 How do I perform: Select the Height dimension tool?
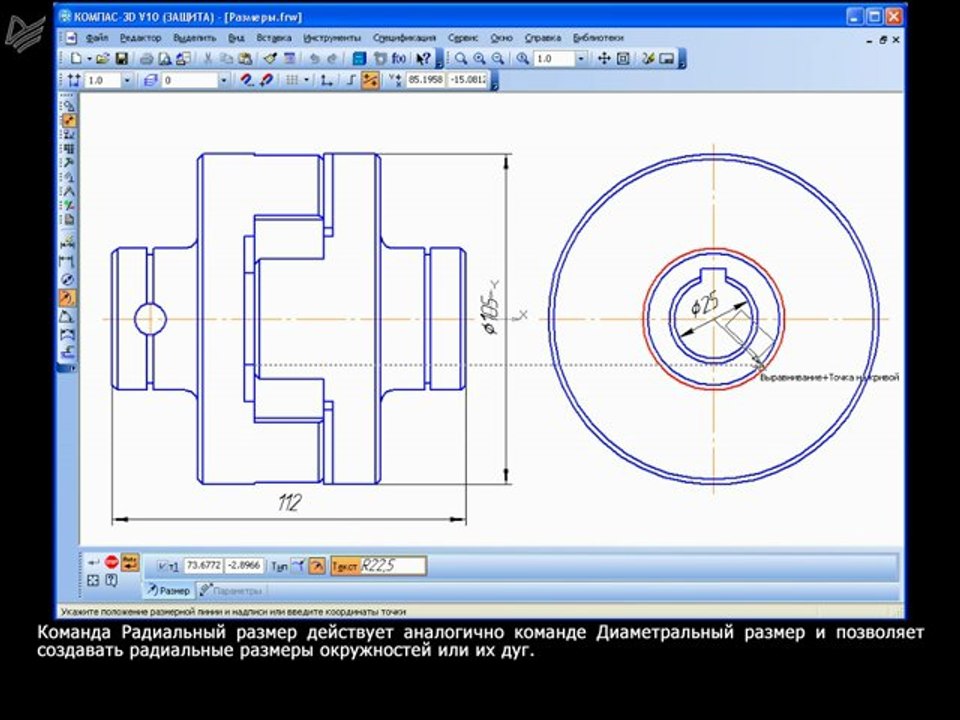67,353
